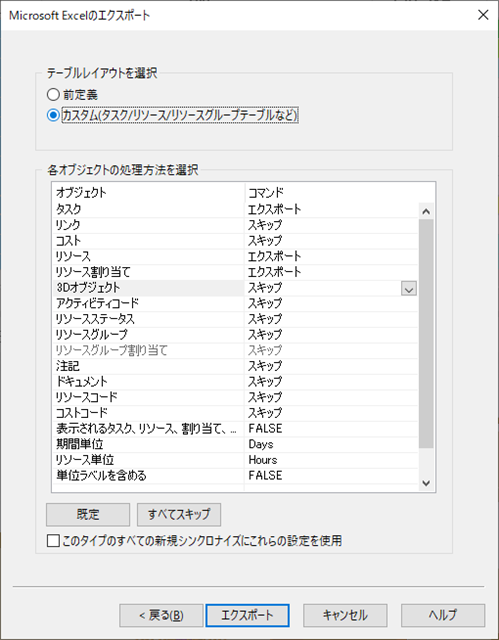Click the Hours value for リソース単位
The width and height of the screenshot is (499, 640).
point(263,460)
